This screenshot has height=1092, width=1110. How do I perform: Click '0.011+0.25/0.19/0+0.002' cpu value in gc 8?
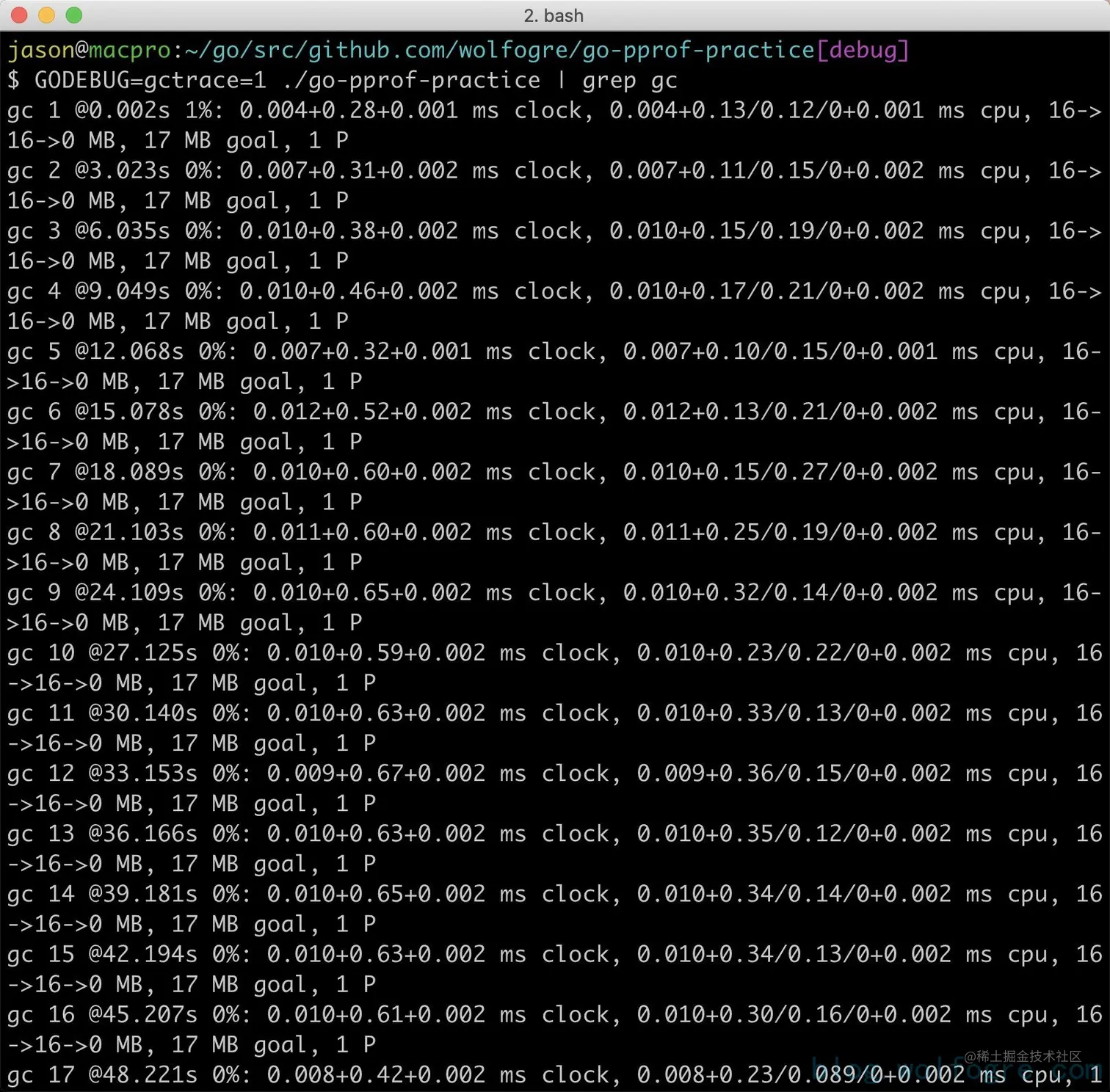click(780, 532)
